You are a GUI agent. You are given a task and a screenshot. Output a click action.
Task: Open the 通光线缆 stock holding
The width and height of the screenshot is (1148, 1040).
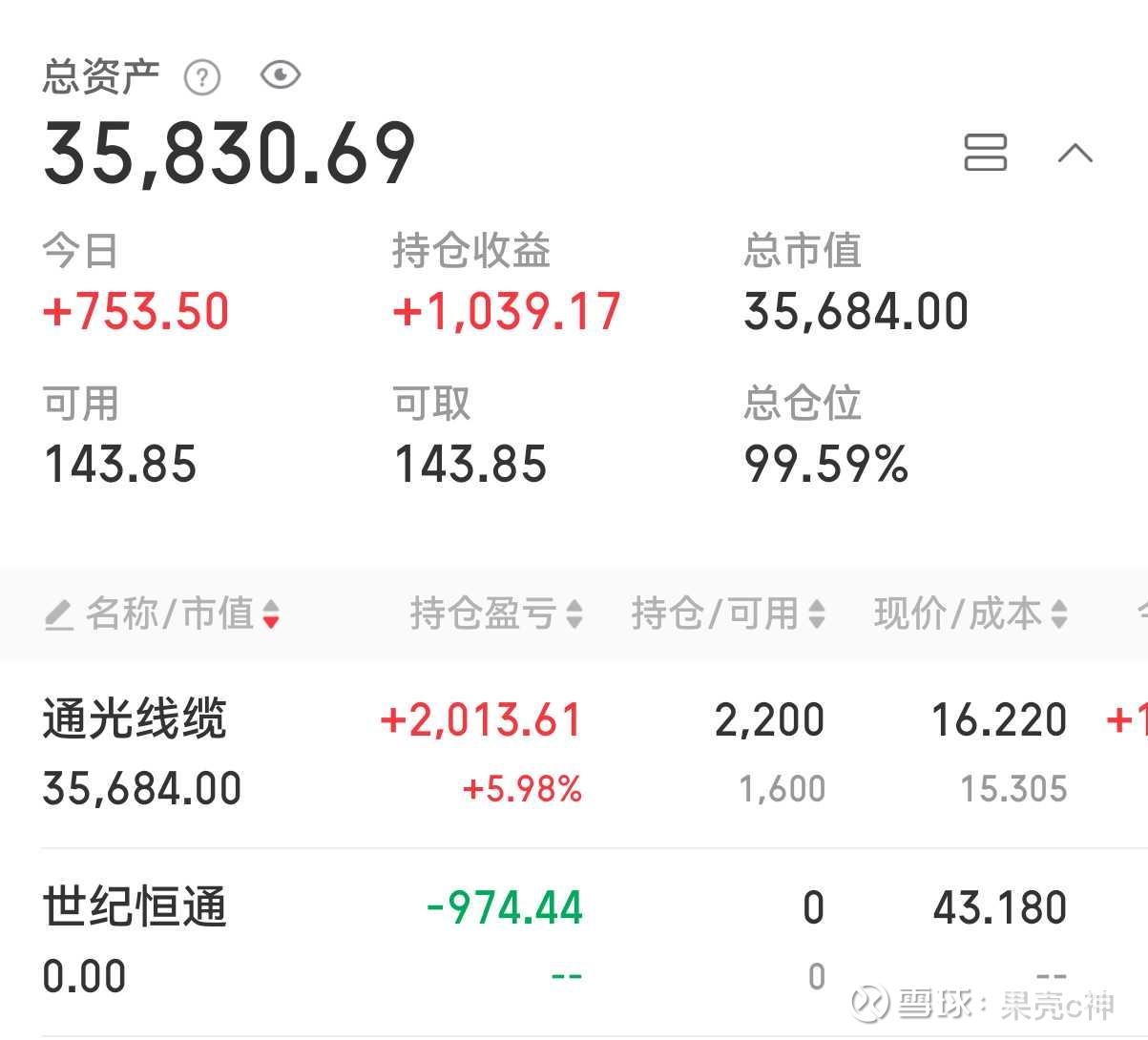135,719
